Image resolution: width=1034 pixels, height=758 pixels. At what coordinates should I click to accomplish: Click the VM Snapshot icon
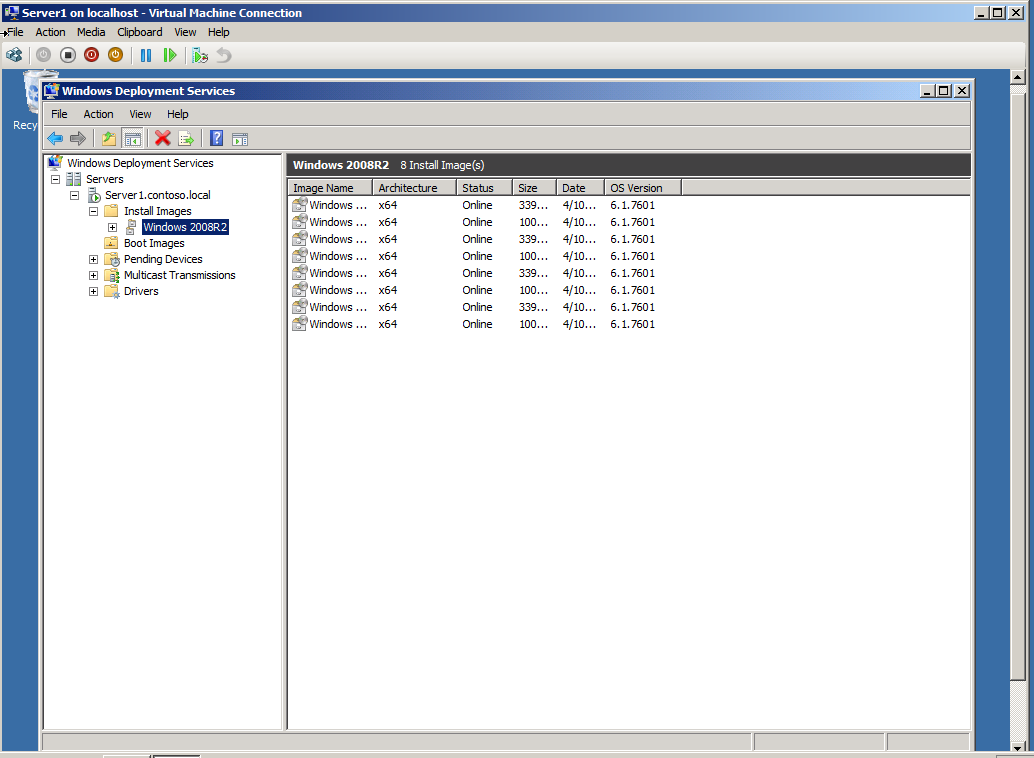(200, 55)
